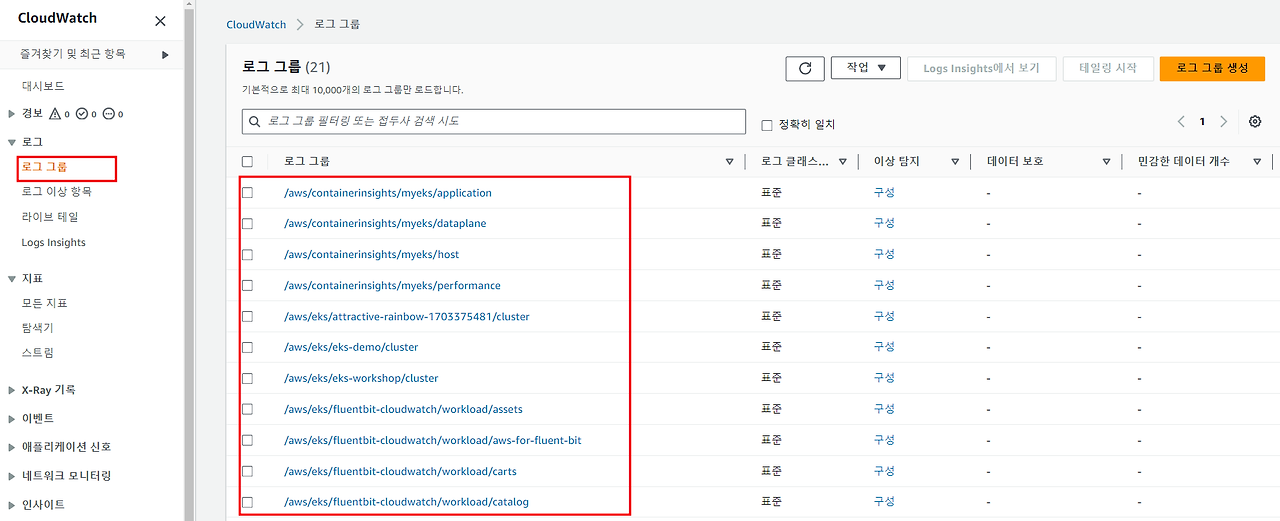Expand the 경보 sidebar section

coord(12,114)
